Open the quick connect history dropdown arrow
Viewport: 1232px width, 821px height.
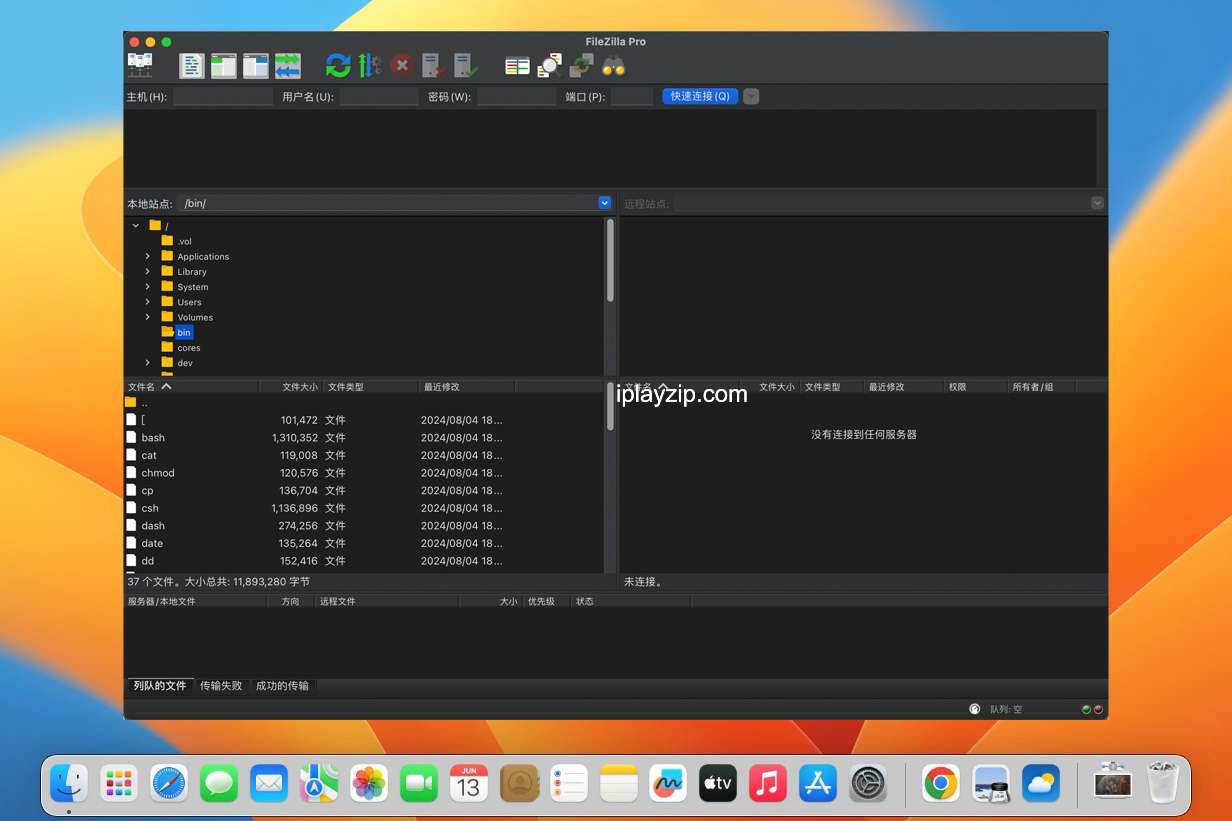(x=751, y=96)
